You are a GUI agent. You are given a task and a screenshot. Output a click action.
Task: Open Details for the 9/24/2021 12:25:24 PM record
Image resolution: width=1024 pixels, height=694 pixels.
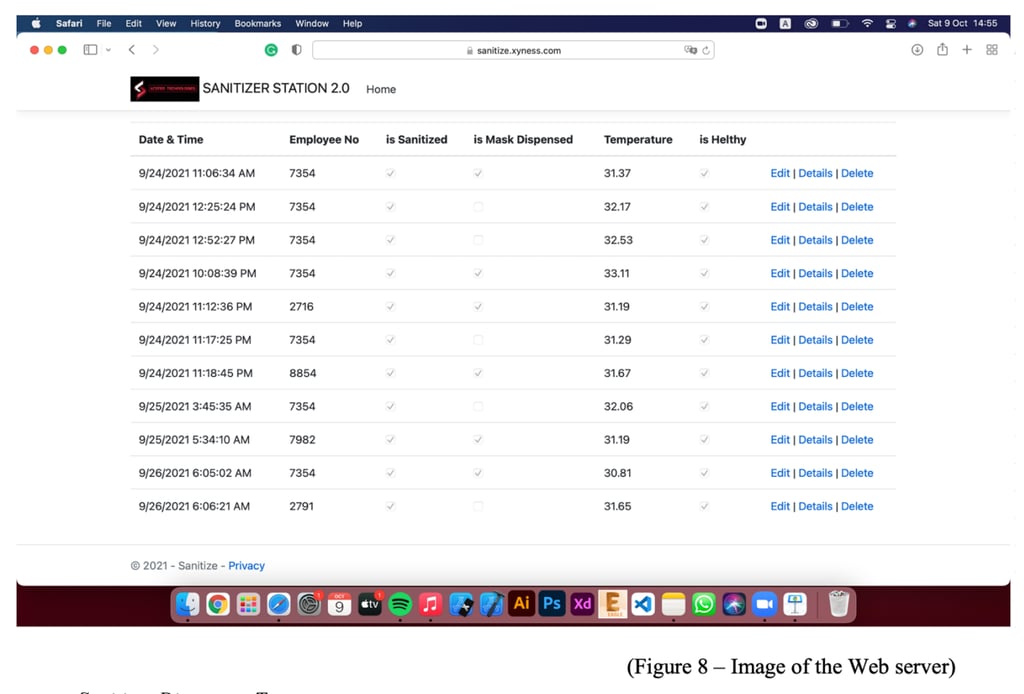point(815,206)
